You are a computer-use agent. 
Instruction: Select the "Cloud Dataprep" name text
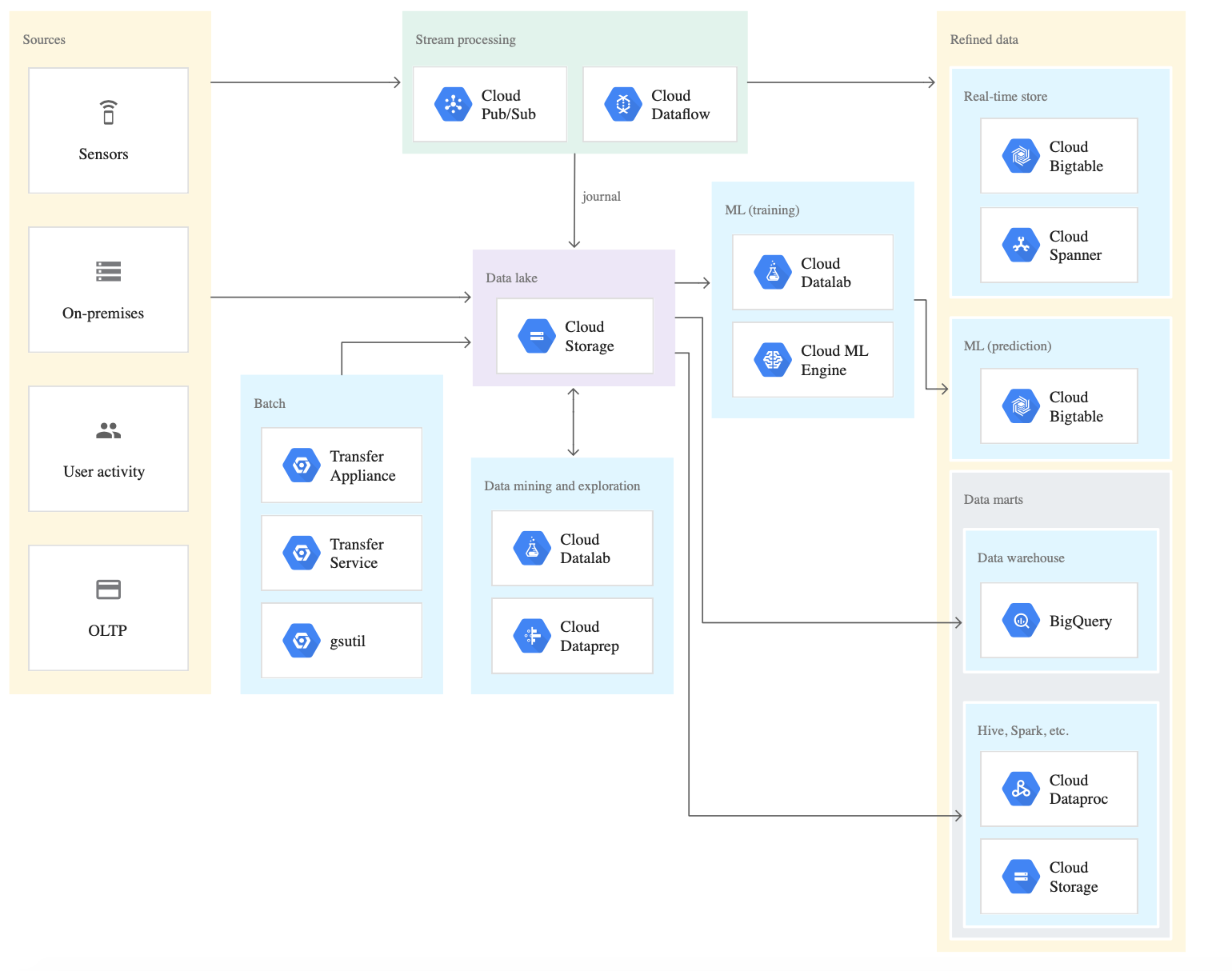pyautogui.click(x=590, y=637)
